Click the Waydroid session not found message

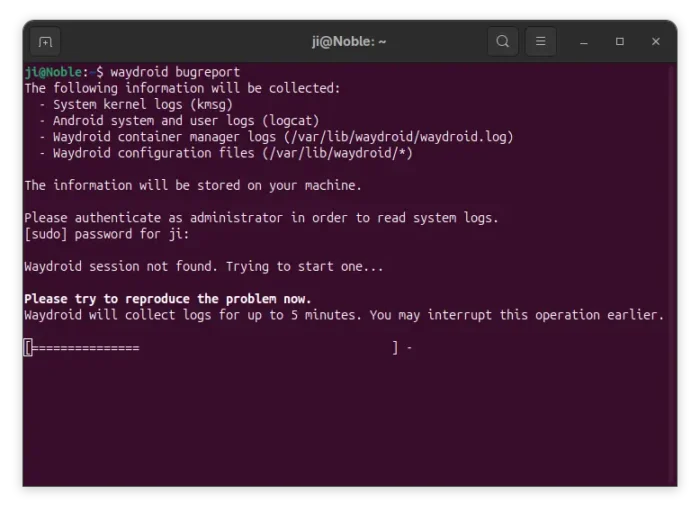pos(203,267)
